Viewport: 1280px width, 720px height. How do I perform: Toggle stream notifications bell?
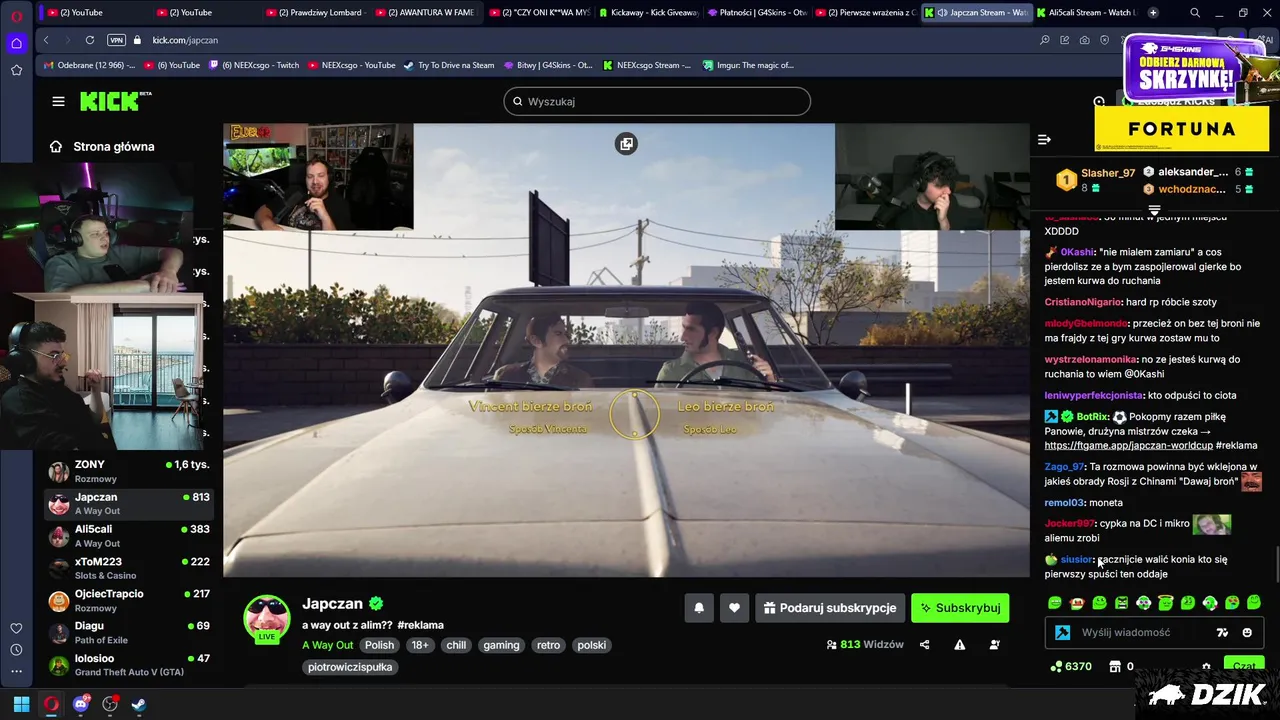(699, 608)
